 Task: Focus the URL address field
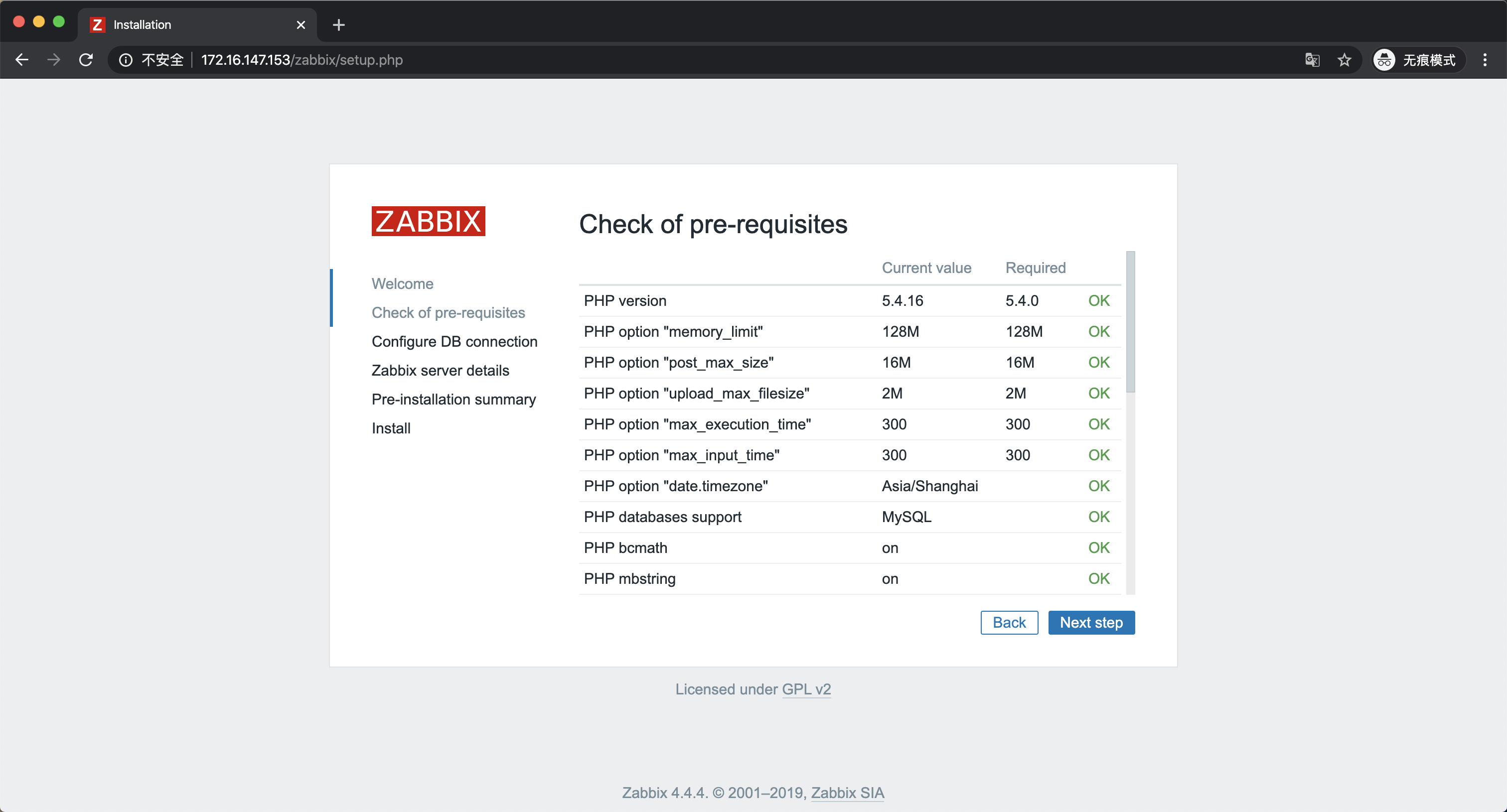(x=702, y=60)
